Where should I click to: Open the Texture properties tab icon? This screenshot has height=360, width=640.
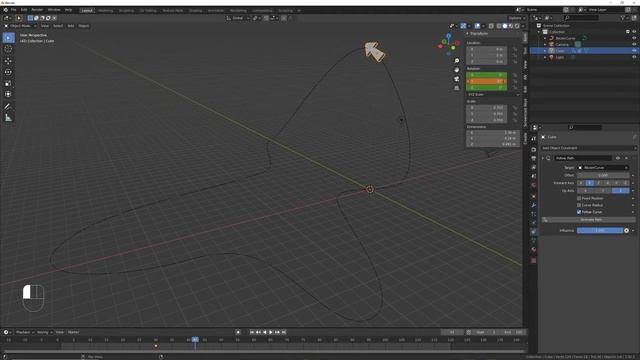tap(533, 260)
